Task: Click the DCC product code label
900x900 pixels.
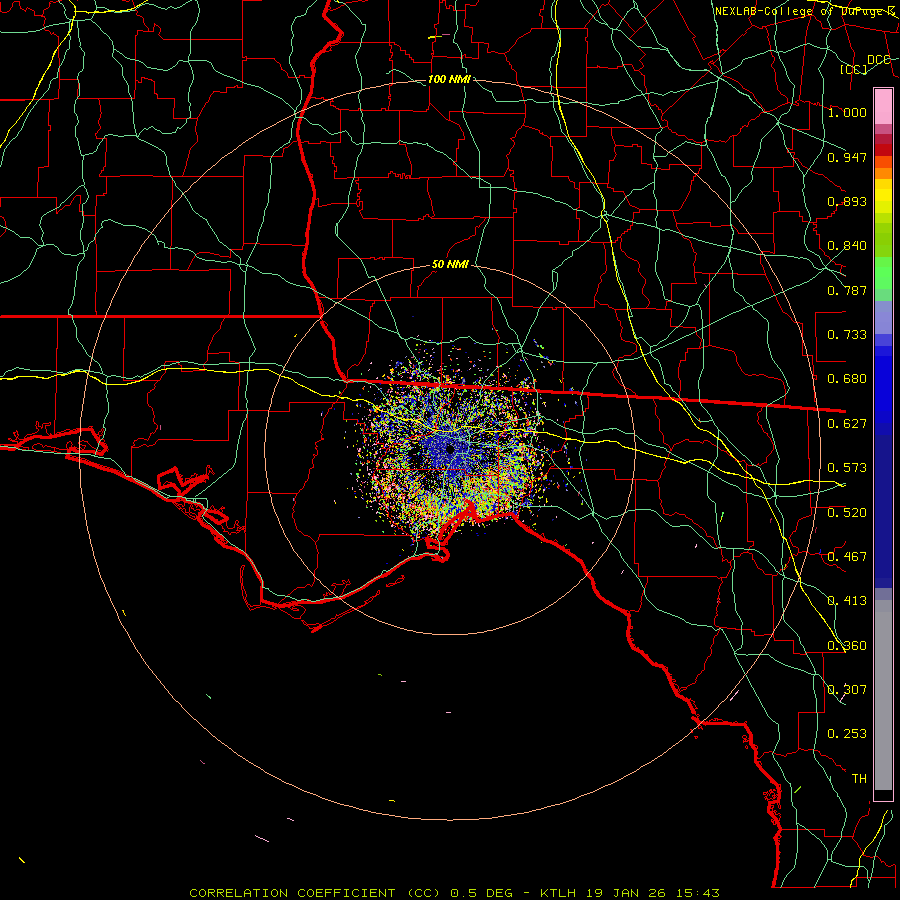Action: point(879,60)
